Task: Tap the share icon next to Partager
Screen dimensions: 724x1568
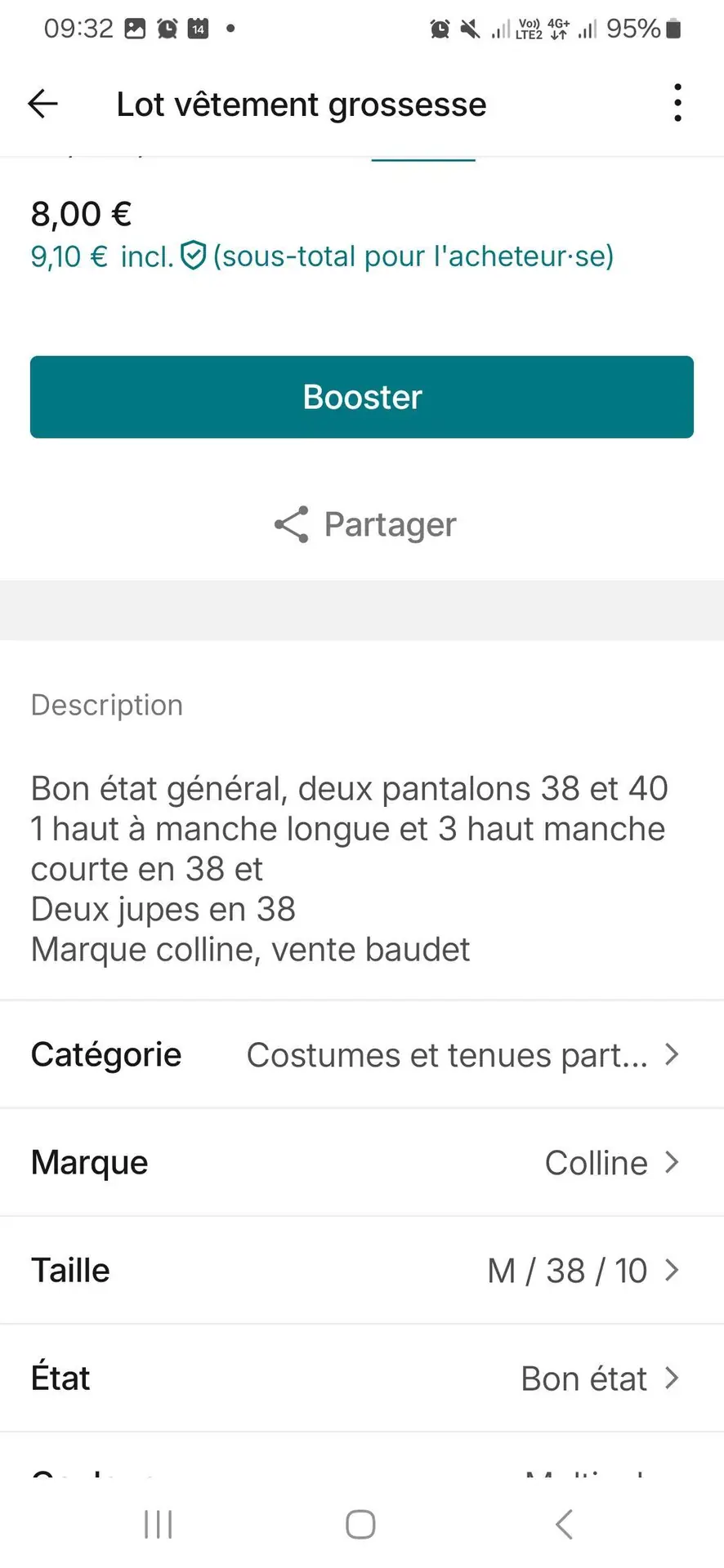Action: click(292, 524)
